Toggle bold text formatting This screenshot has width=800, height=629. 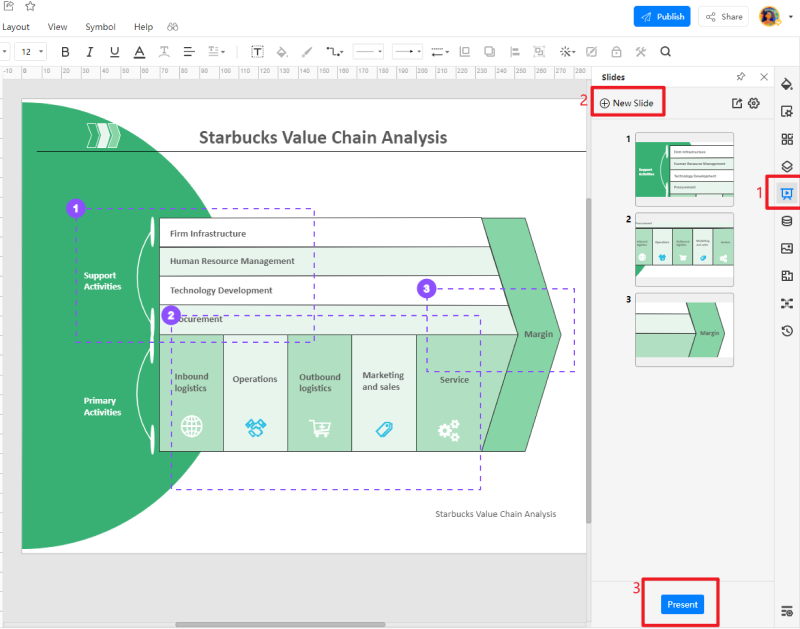[65, 52]
